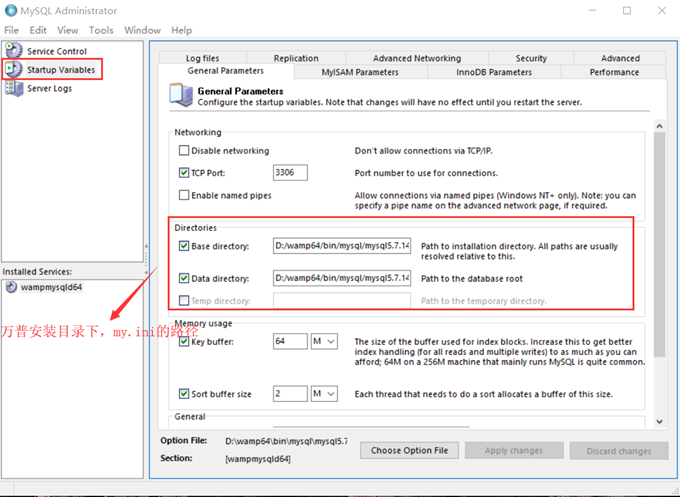Screen dimensions: 680x497
Task: Click the Discard changes button
Action: tap(619, 451)
